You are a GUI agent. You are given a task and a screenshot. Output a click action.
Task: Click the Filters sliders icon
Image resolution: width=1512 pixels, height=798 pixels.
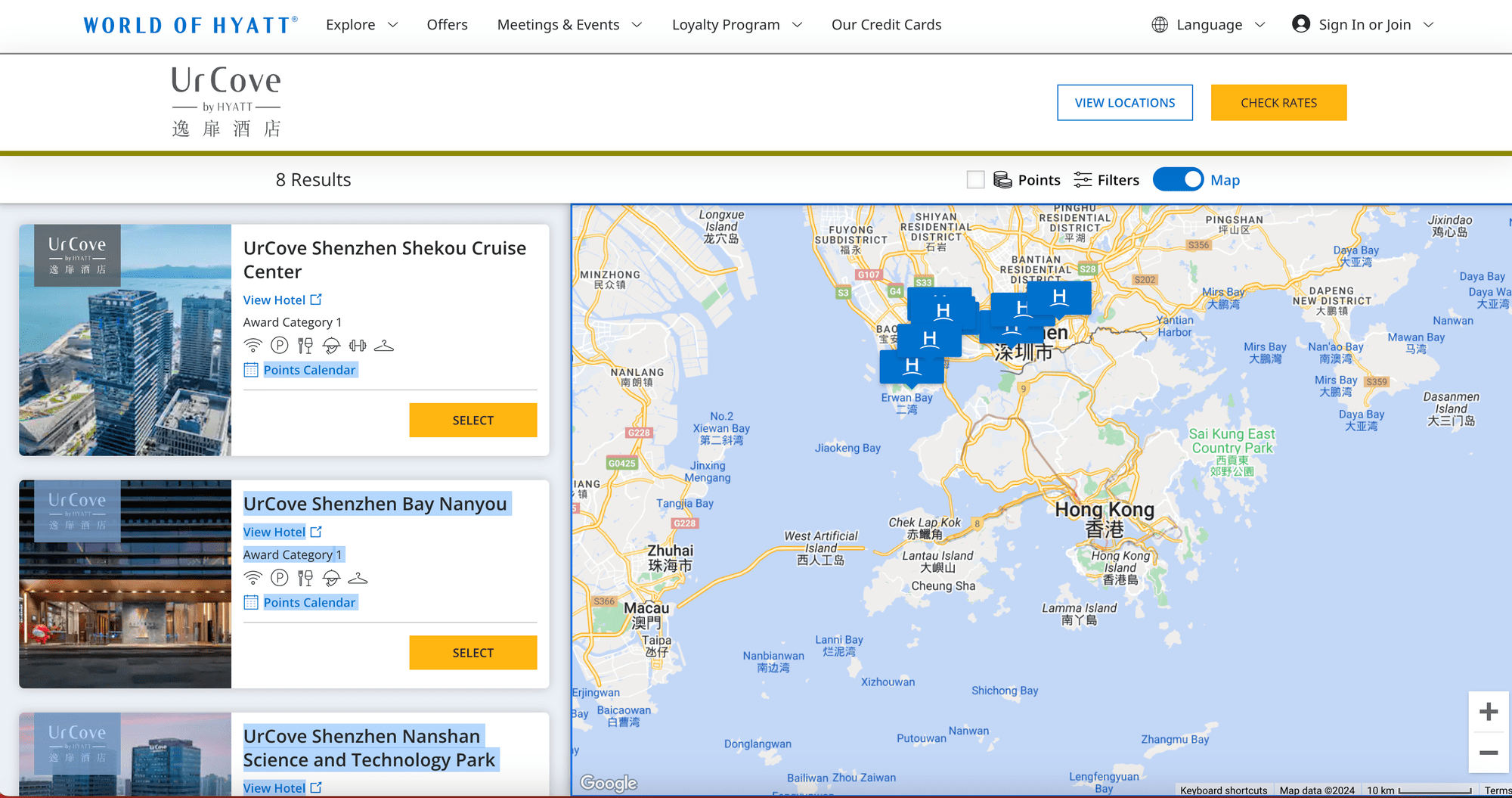[1083, 180]
